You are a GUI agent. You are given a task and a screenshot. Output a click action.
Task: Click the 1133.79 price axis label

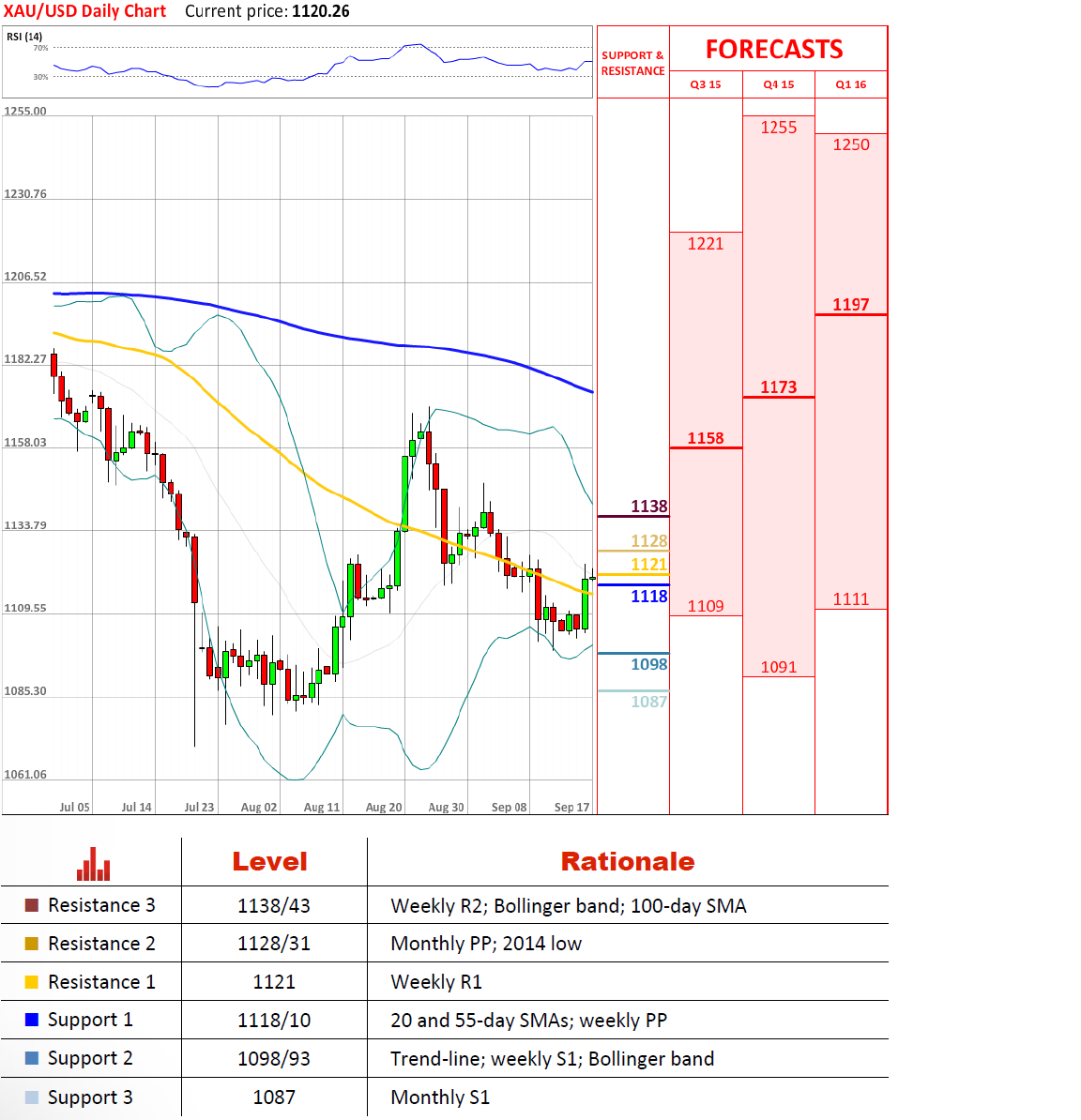click(x=25, y=525)
